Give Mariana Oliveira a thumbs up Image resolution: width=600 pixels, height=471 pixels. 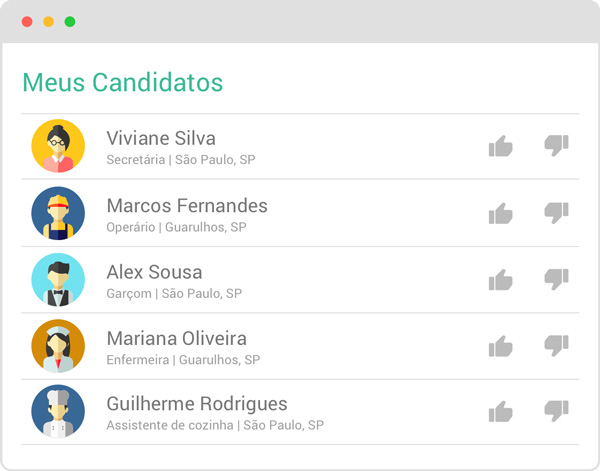click(x=500, y=346)
